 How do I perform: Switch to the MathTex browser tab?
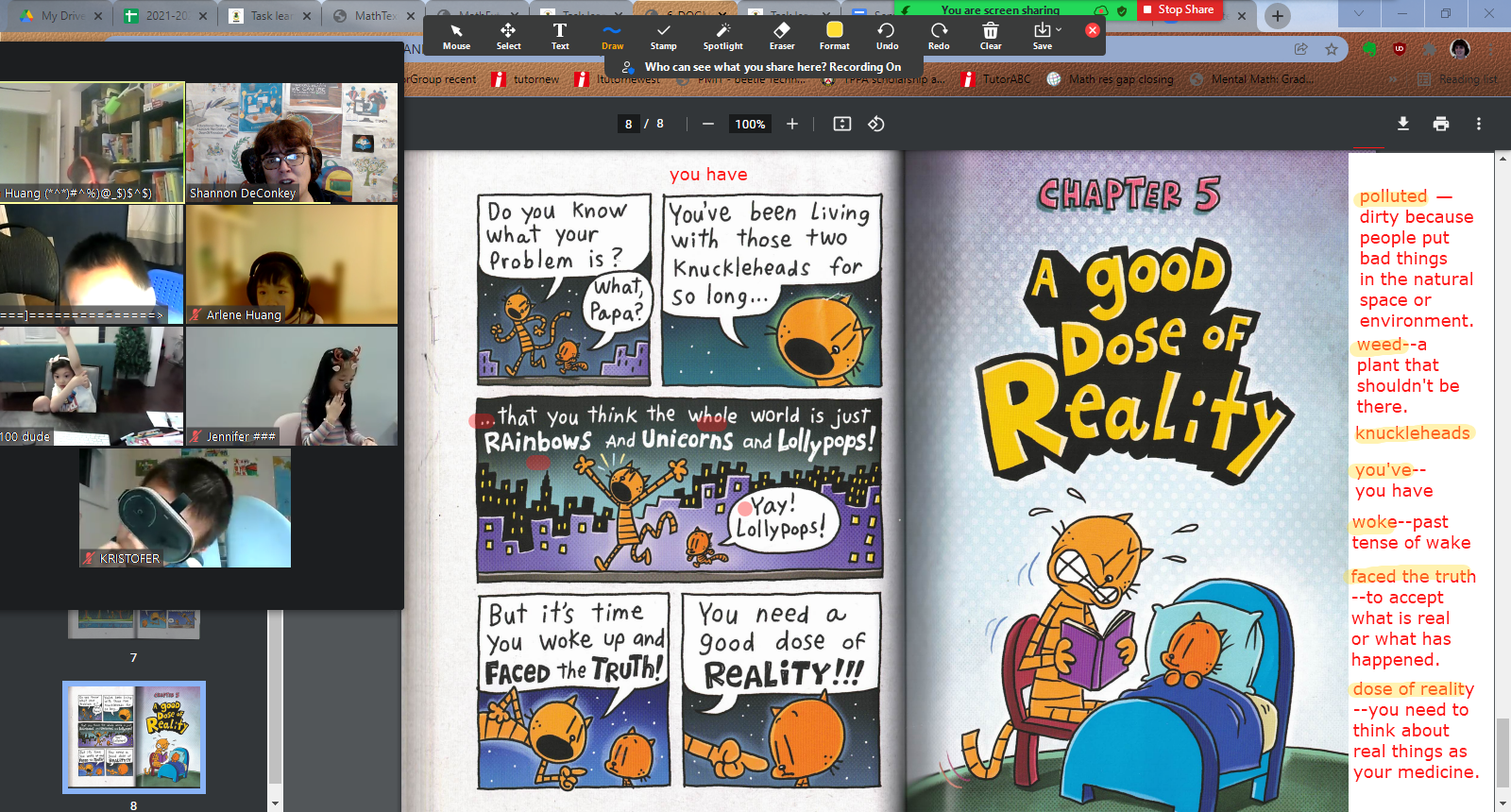(x=374, y=15)
